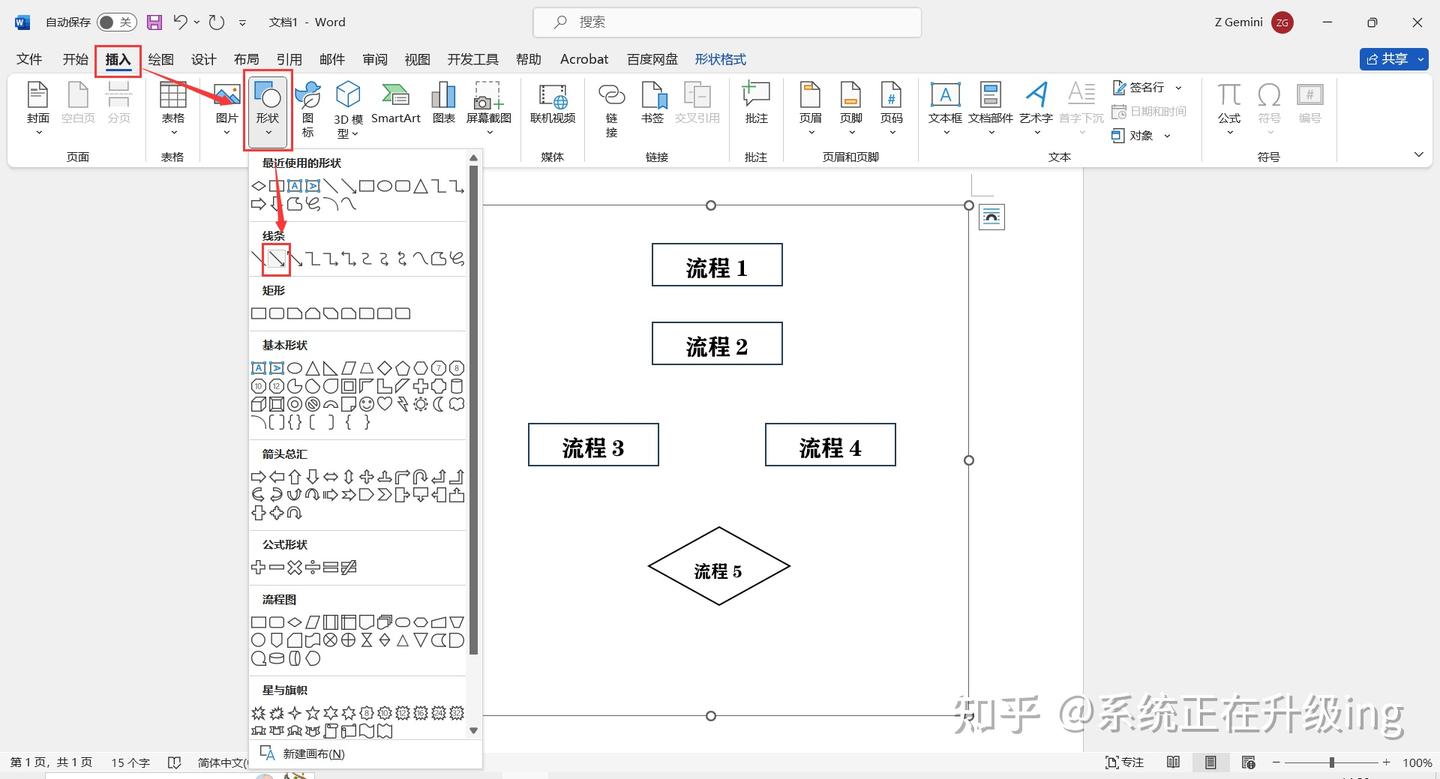1440x779 pixels.
Task: Open the 形状格式 shape format tab
Action: coord(719,59)
